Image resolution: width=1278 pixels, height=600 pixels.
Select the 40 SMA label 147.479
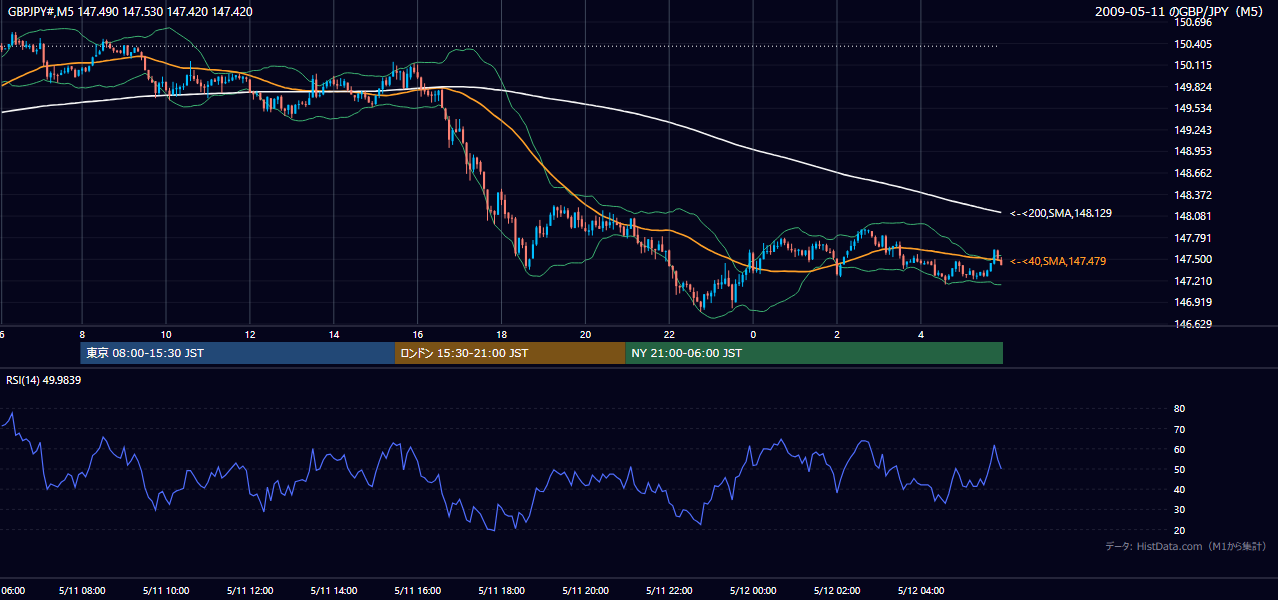[x=1058, y=261]
